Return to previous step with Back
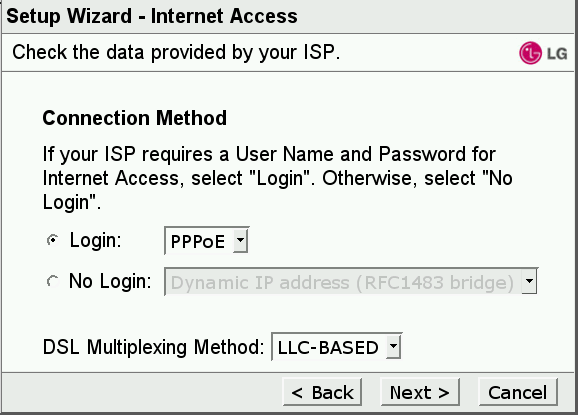The width and height of the screenshot is (578, 415). 322,392
